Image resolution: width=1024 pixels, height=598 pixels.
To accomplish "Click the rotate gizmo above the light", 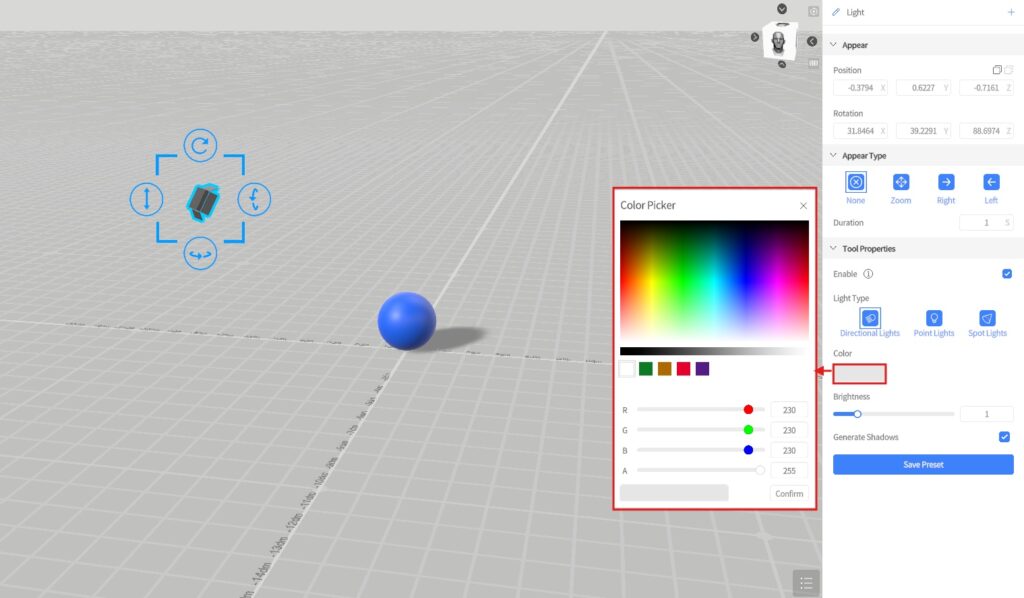I will [x=200, y=146].
